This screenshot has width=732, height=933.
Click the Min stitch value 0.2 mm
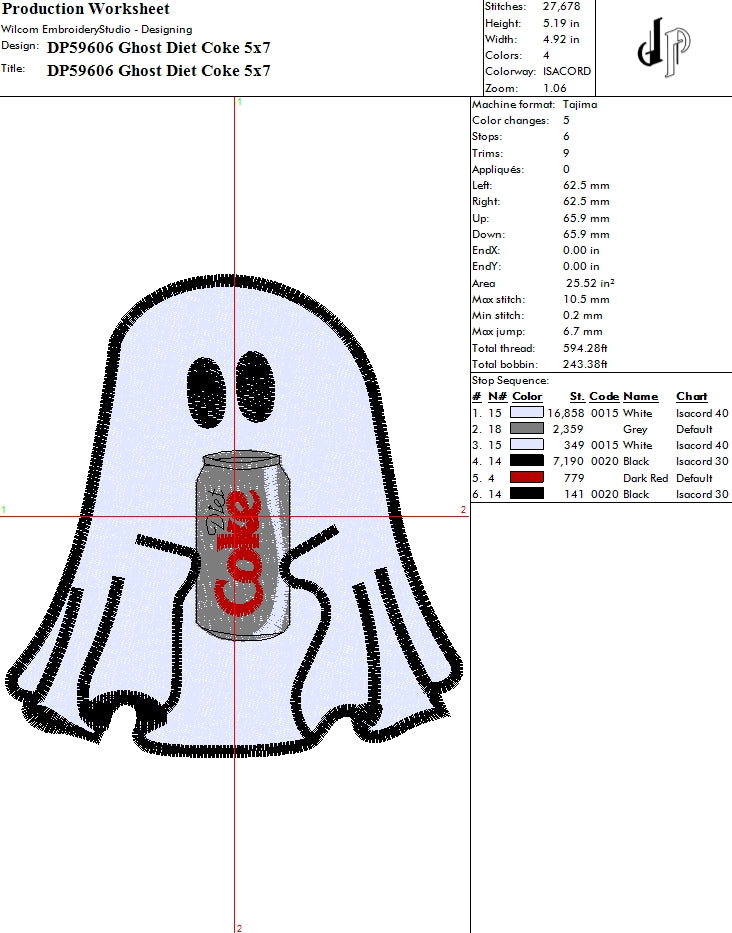(583, 315)
